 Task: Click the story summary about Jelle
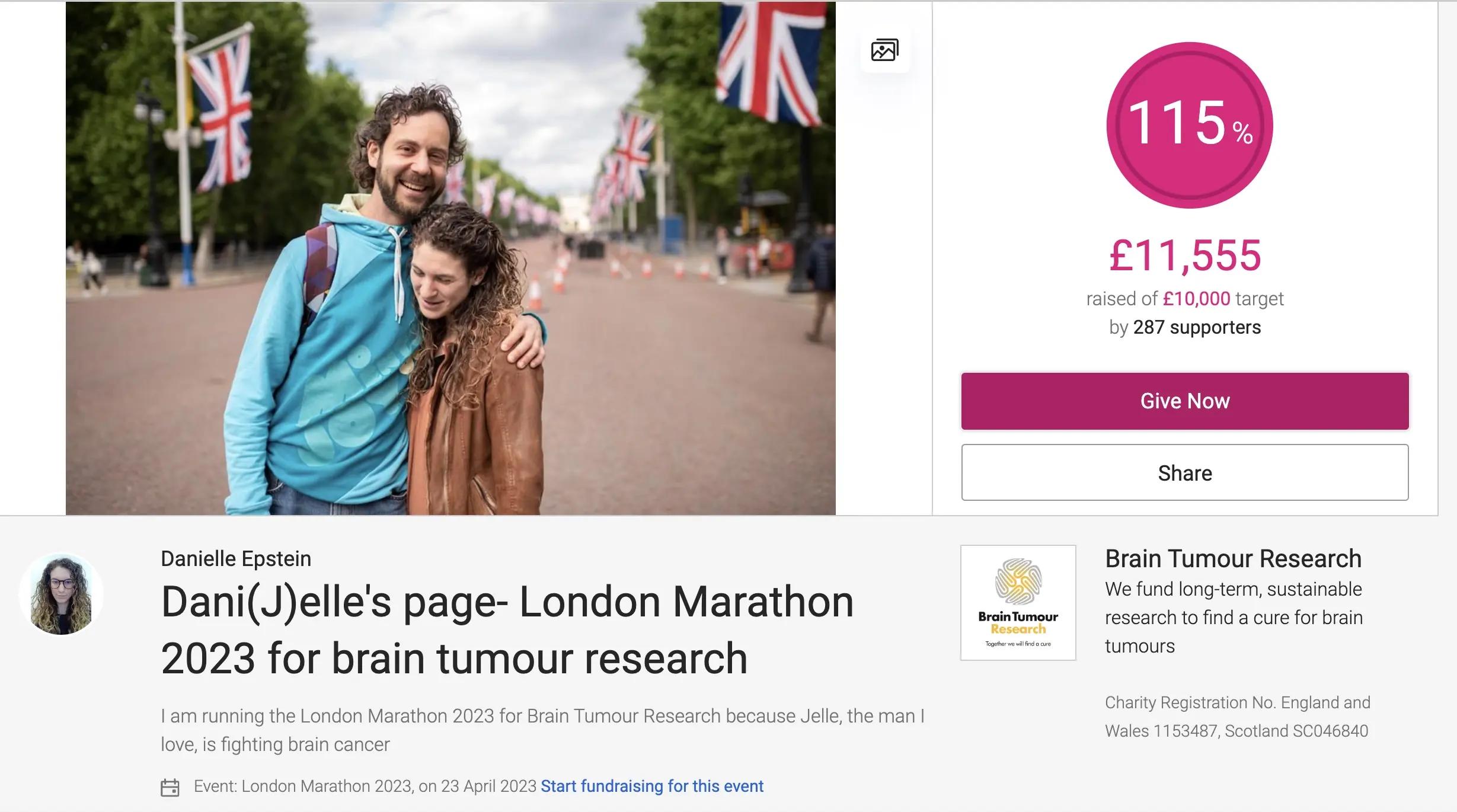click(x=542, y=730)
